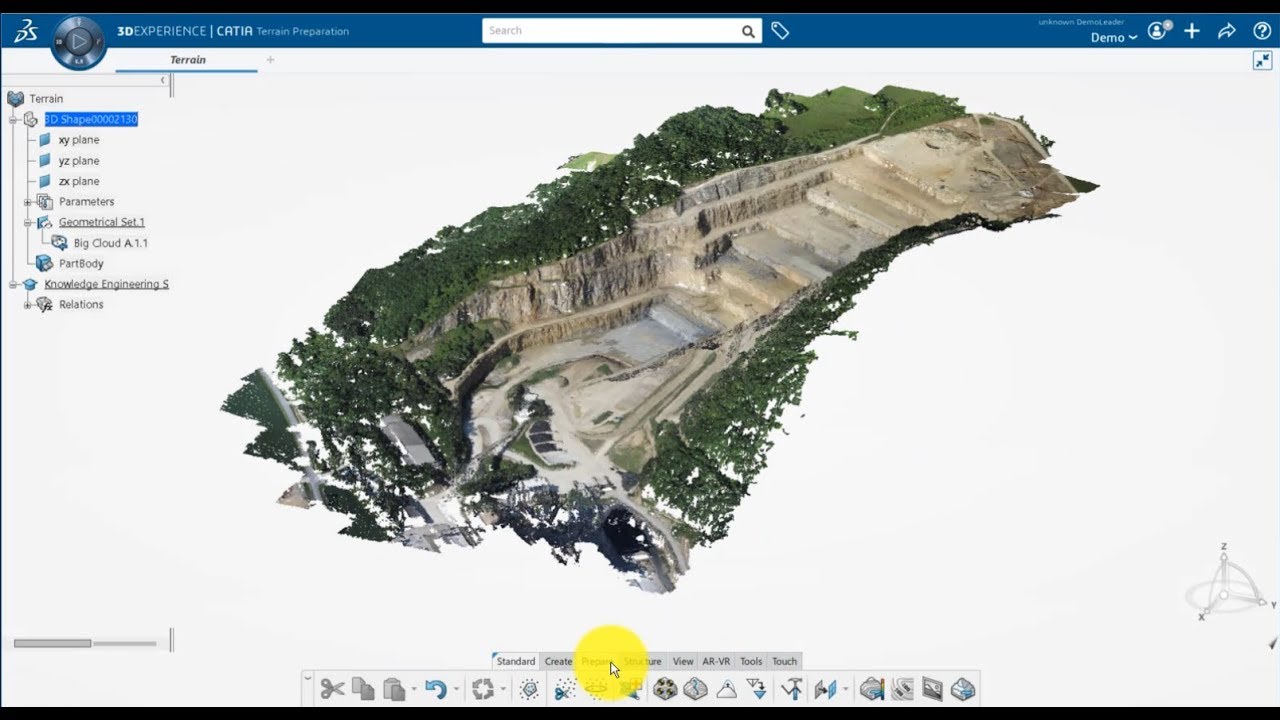
Task: Select the Terrain document tab
Action: click(187, 60)
